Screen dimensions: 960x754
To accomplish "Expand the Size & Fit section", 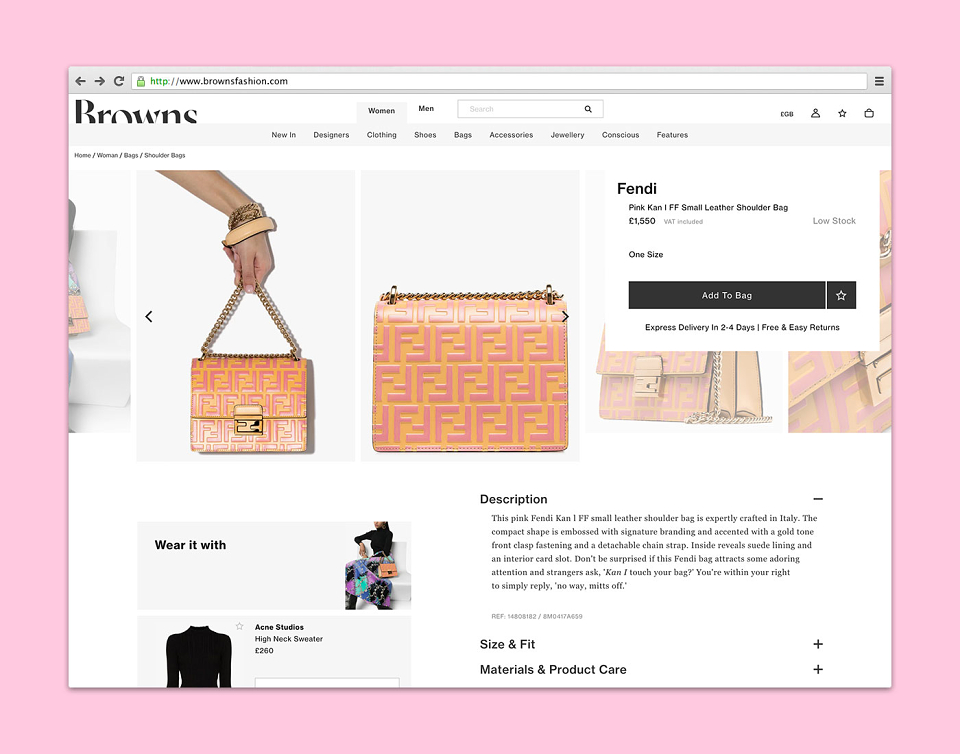I will tap(818, 644).
